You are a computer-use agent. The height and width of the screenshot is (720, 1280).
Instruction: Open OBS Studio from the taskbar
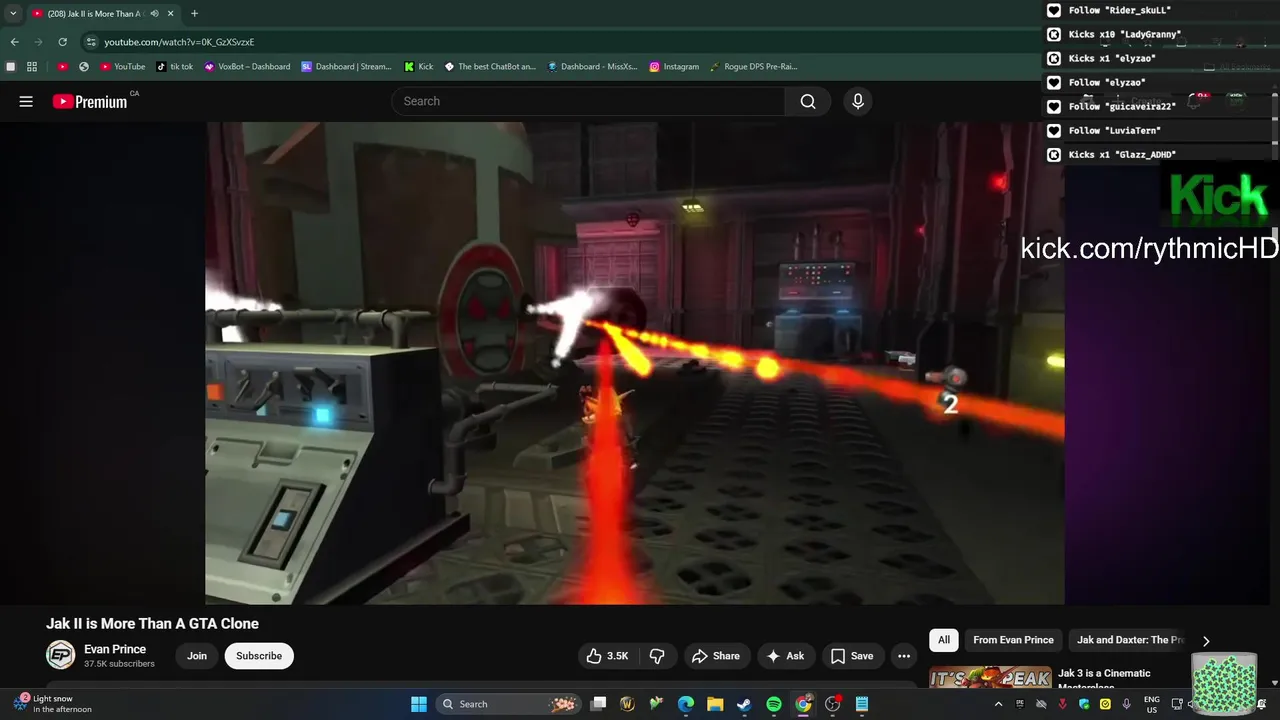click(x=833, y=704)
